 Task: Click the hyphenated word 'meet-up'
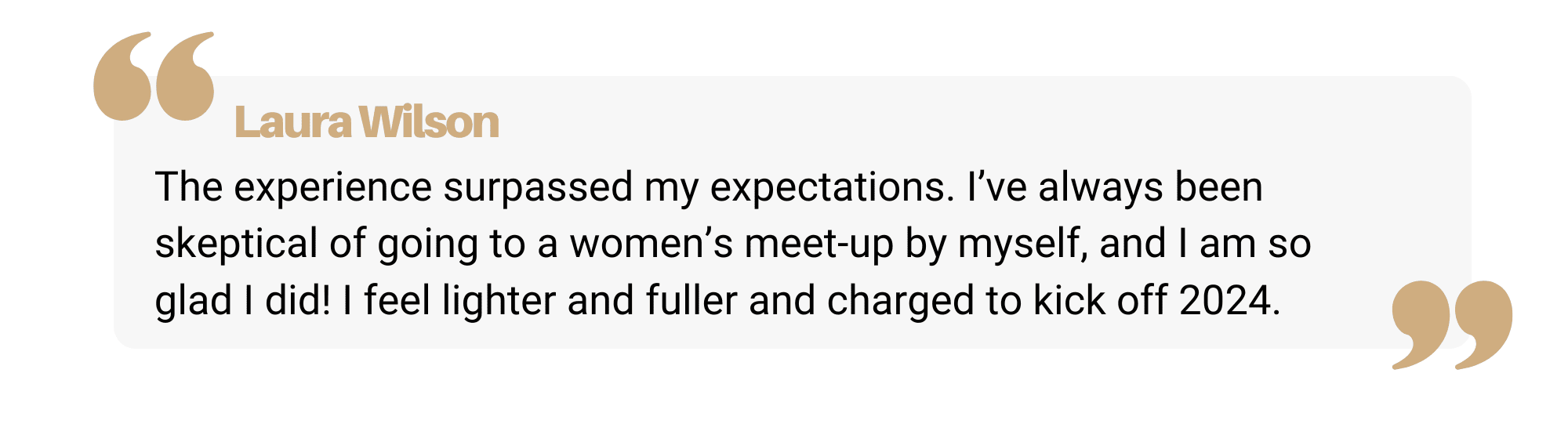pos(819,244)
